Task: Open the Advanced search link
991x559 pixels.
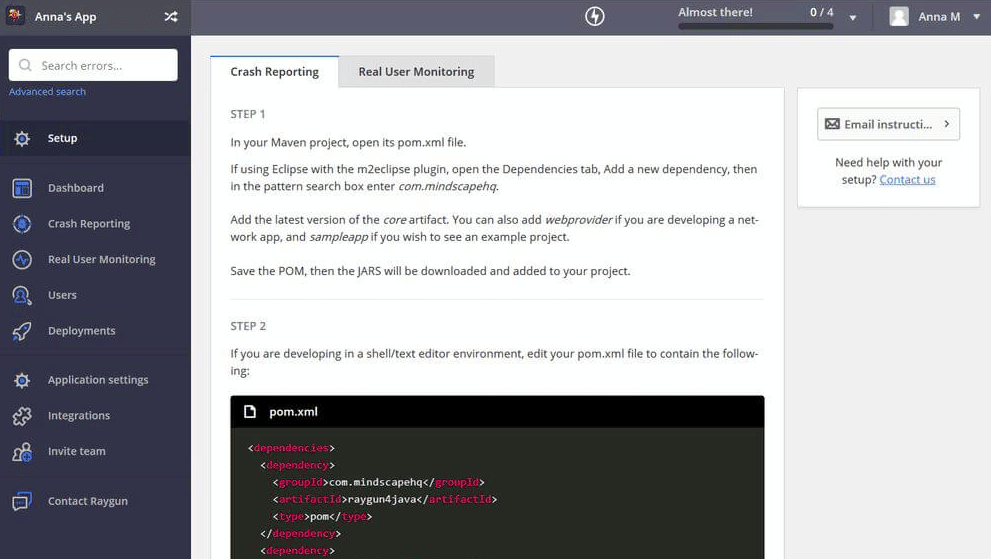Action: (x=47, y=92)
